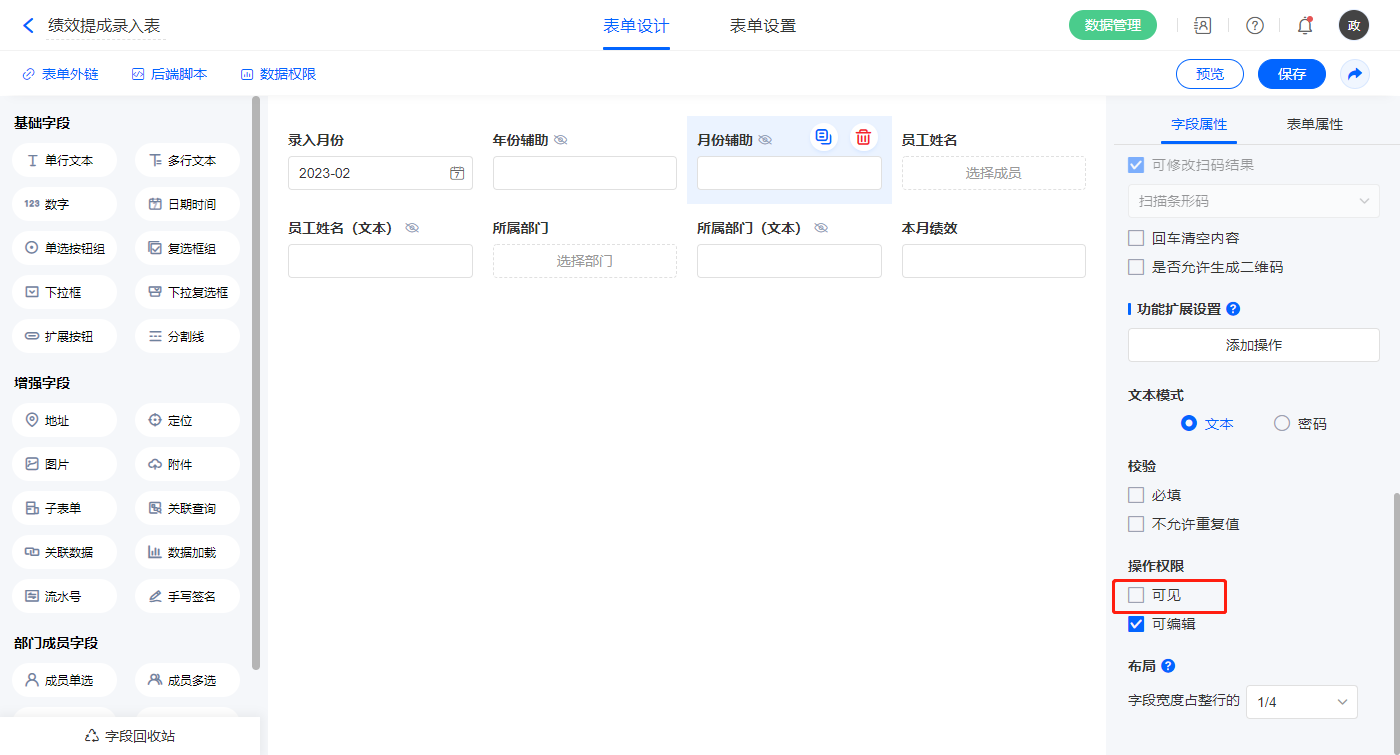Switch to the 表单属性 tab
Viewport: 1400px width, 755px height.
pos(1314,124)
